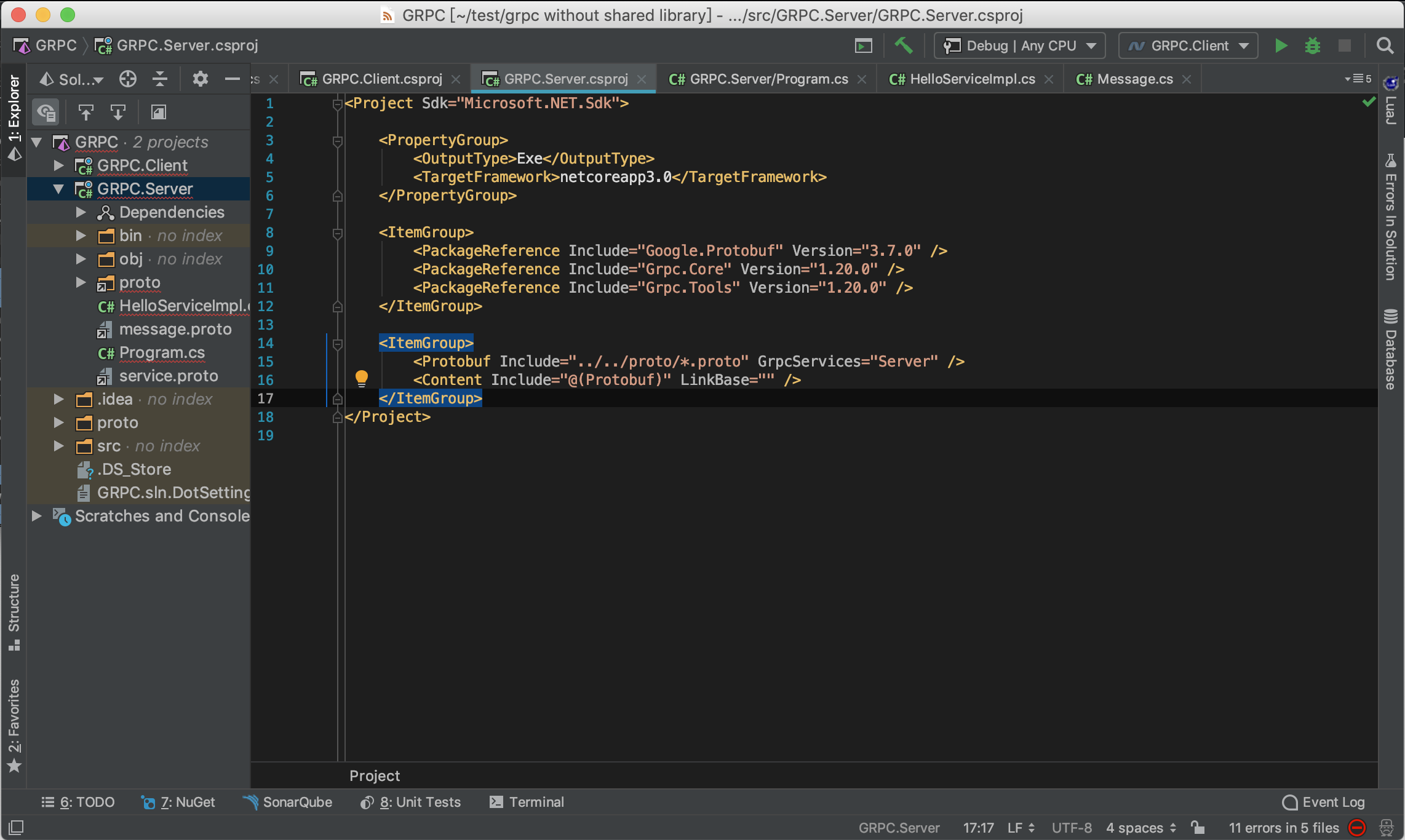This screenshot has width=1405, height=840.
Task: Start debugging with the bug icon
Action: coord(1313,46)
